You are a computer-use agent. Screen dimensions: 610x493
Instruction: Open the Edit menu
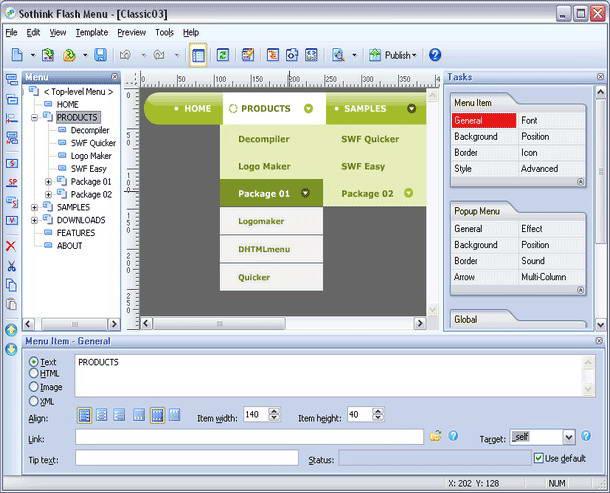(x=33, y=32)
